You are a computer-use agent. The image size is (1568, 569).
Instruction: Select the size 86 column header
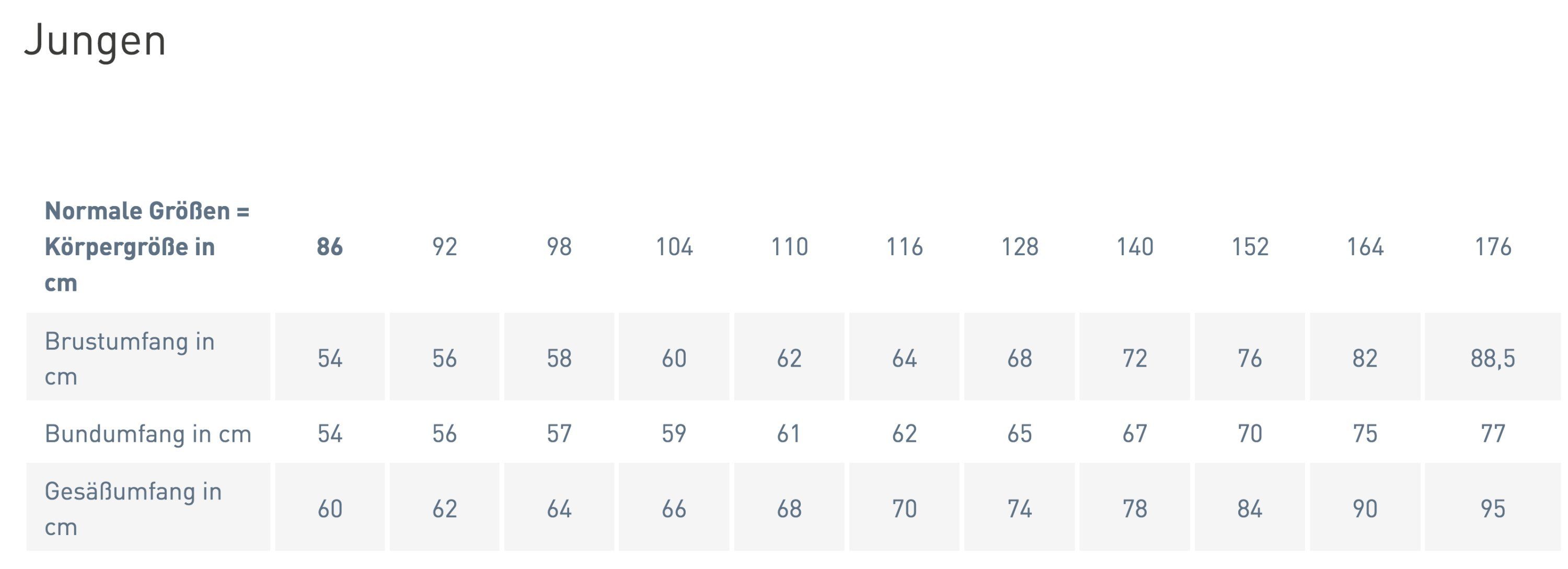click(x=329, y=247)
